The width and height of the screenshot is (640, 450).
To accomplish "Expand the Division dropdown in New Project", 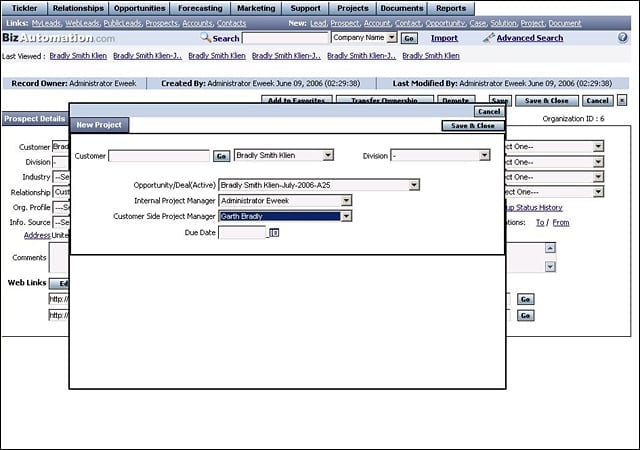I will click(x=484, y=156).
